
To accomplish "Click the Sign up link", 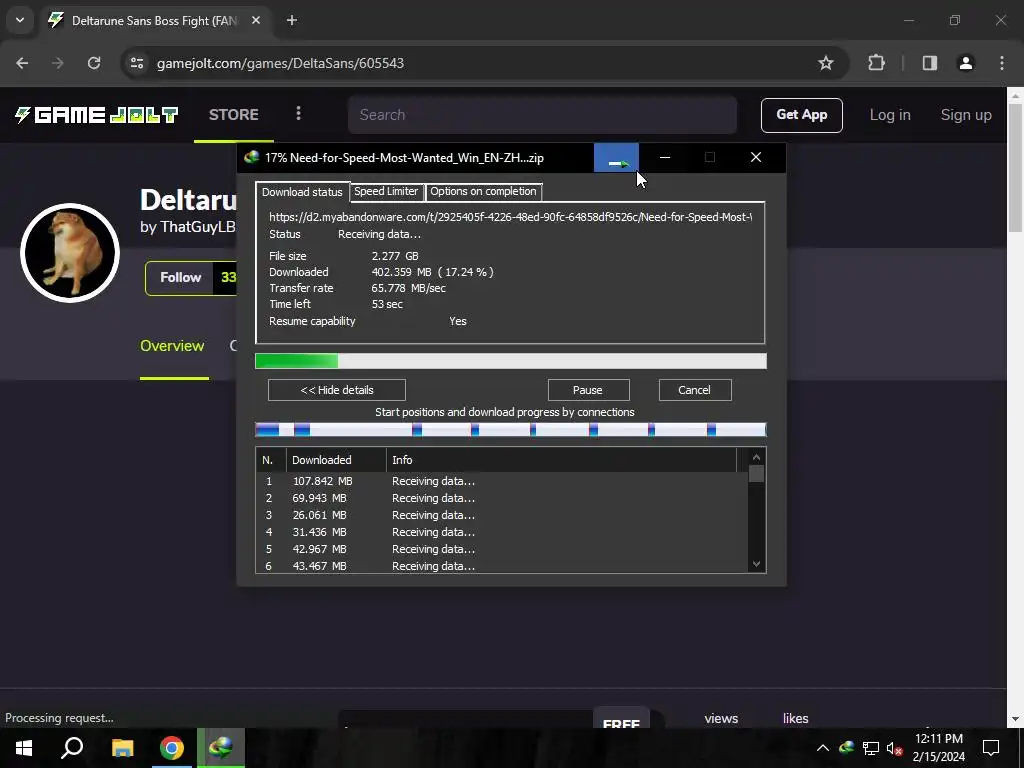I will [966, 115].
